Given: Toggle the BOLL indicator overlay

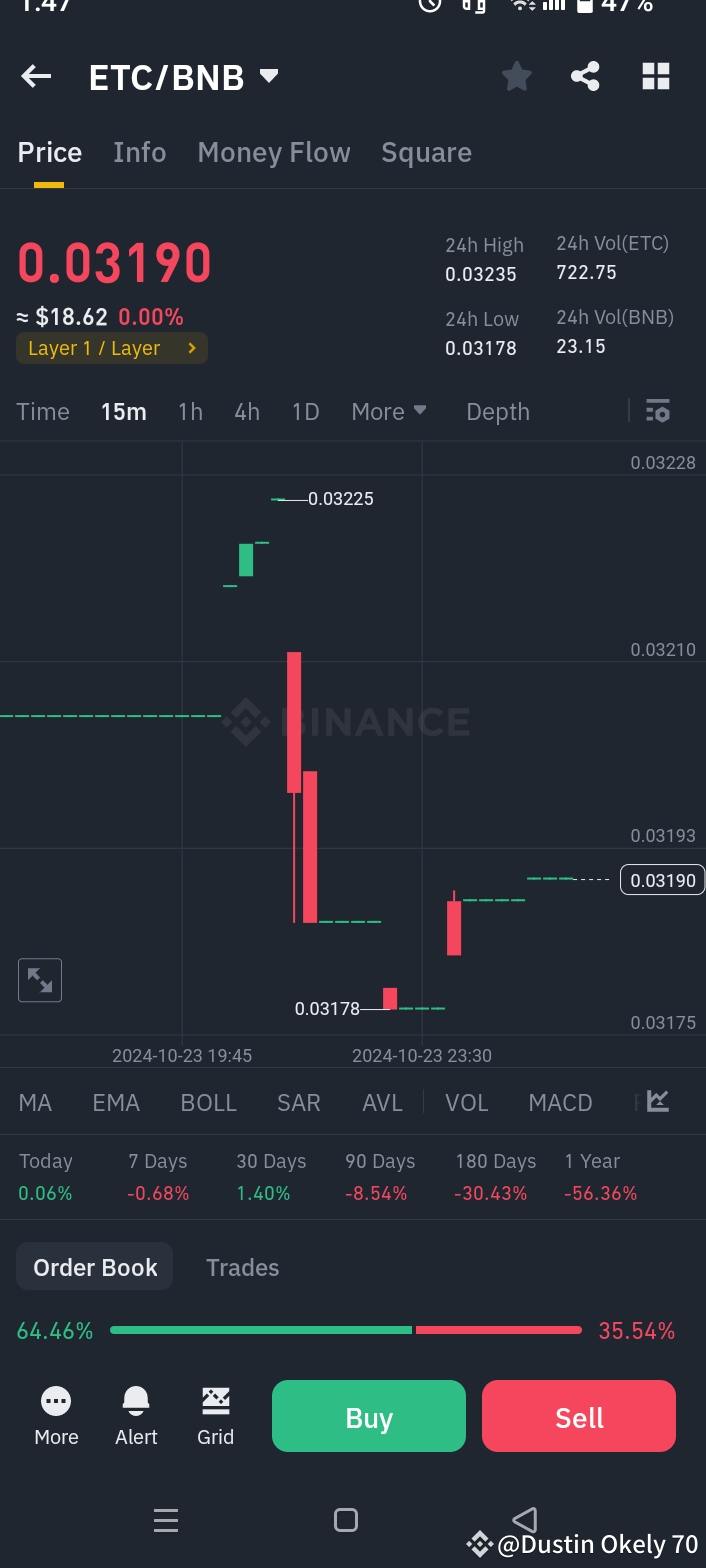Looking at the screenshot, I should 208,1102.
